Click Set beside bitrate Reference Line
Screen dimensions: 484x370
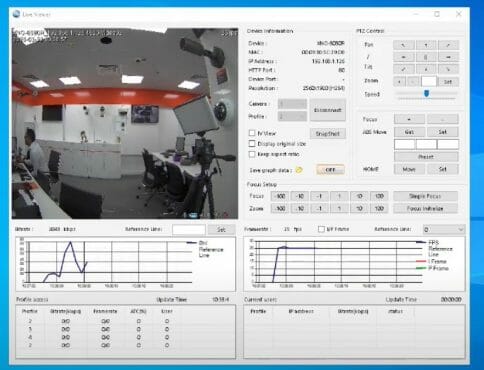click(221, 229)
